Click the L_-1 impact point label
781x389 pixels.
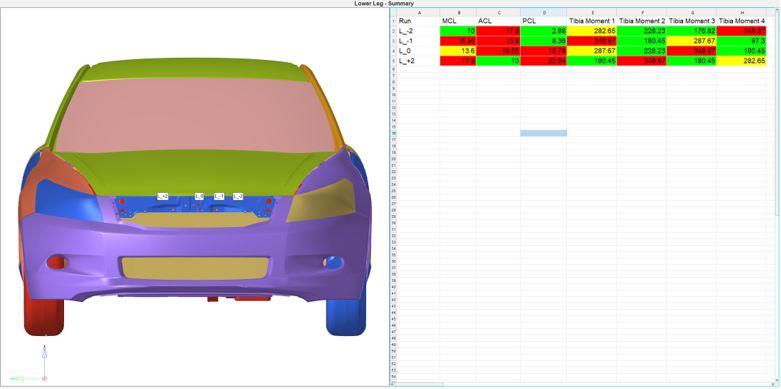[x=219, y=196]
